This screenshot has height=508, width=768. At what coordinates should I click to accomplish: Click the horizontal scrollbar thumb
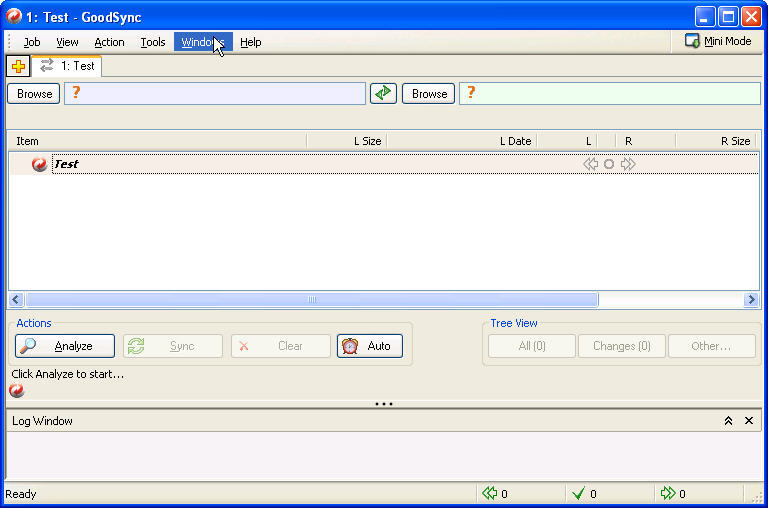[x=312, y=299]
